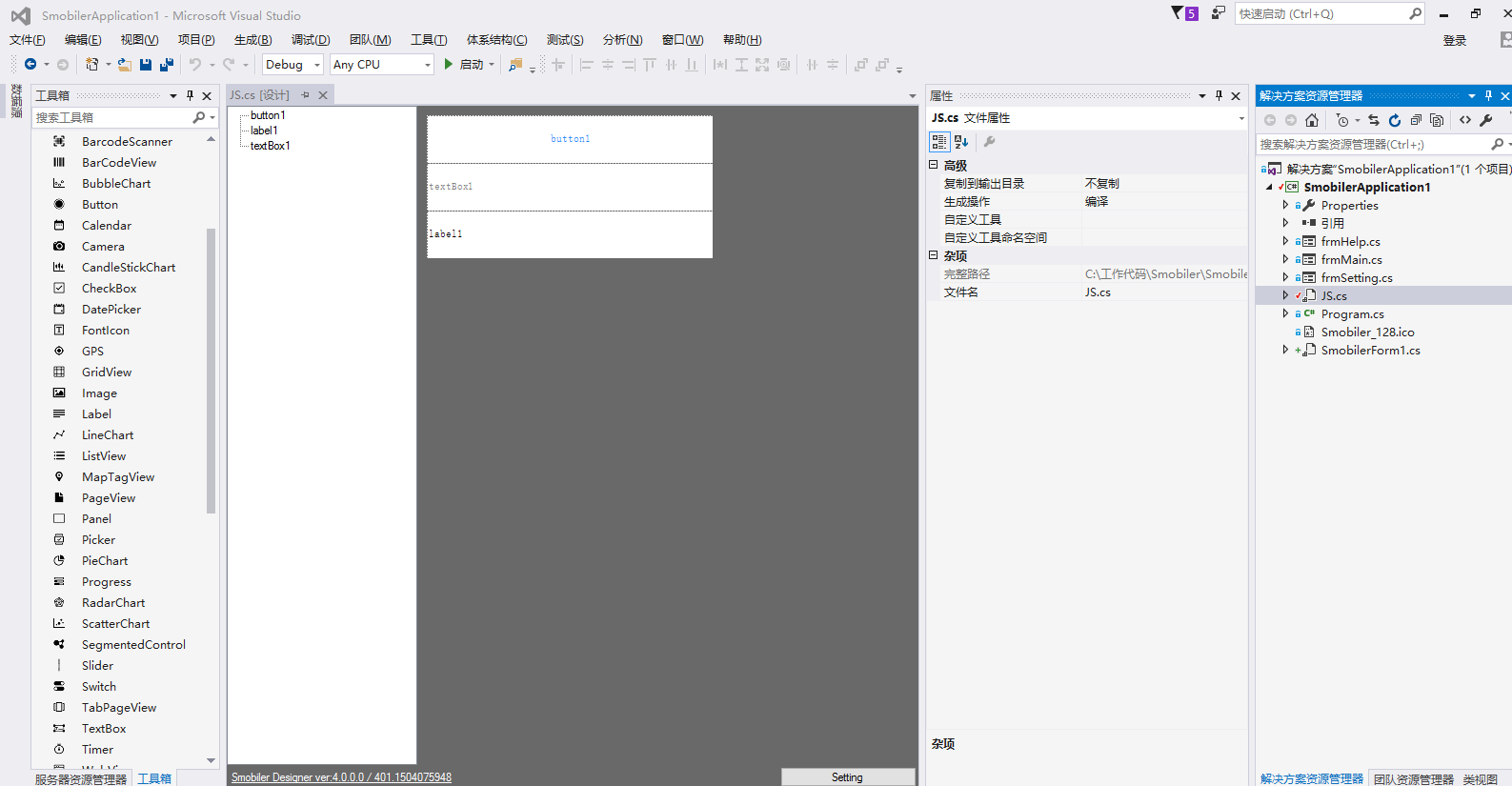Screen dimensions: 1512x786
Task: Select the textBox1 control on design surface
Action: click(x=570, y=187)
